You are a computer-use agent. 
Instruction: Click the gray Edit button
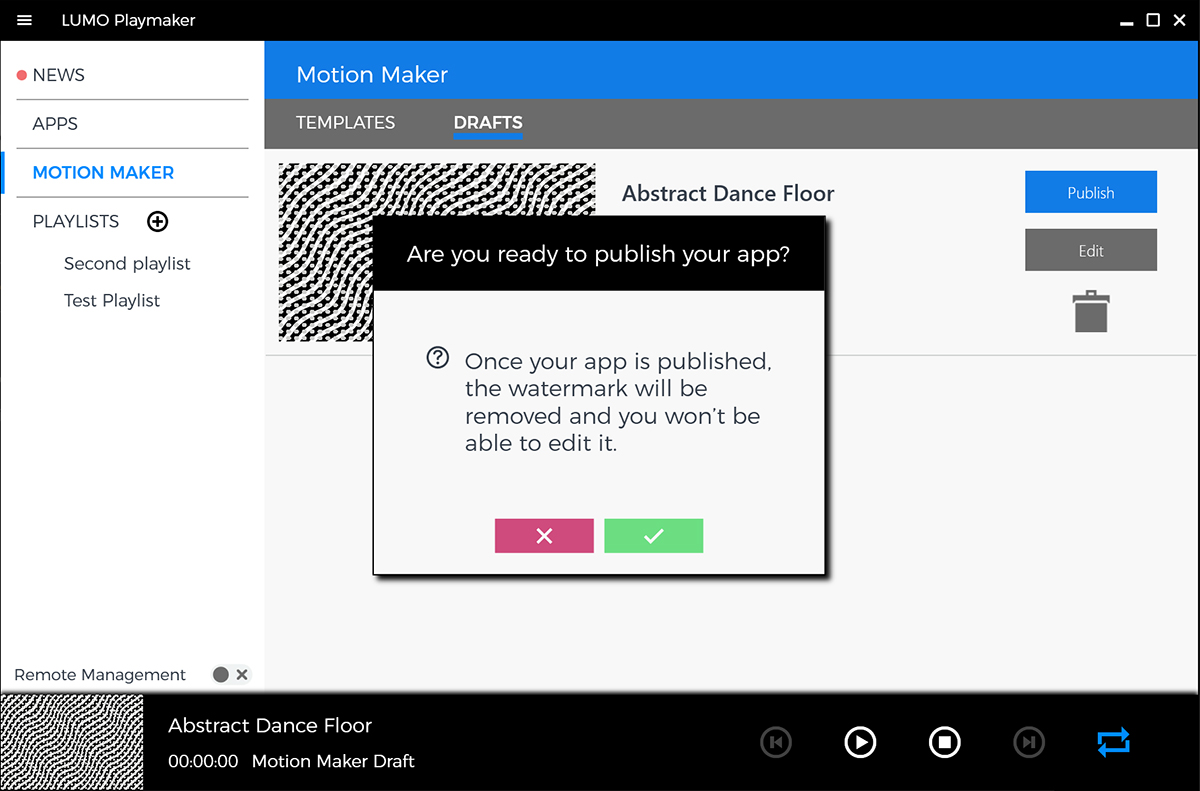[x=1091, y=250]
